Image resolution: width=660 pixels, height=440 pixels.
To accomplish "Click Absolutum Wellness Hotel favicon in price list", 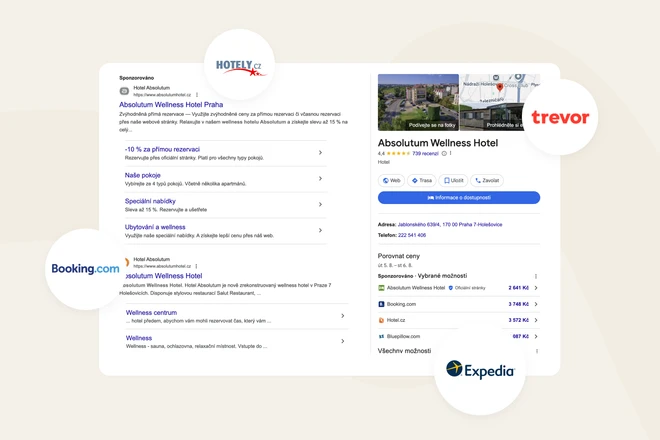I will 381,288.
